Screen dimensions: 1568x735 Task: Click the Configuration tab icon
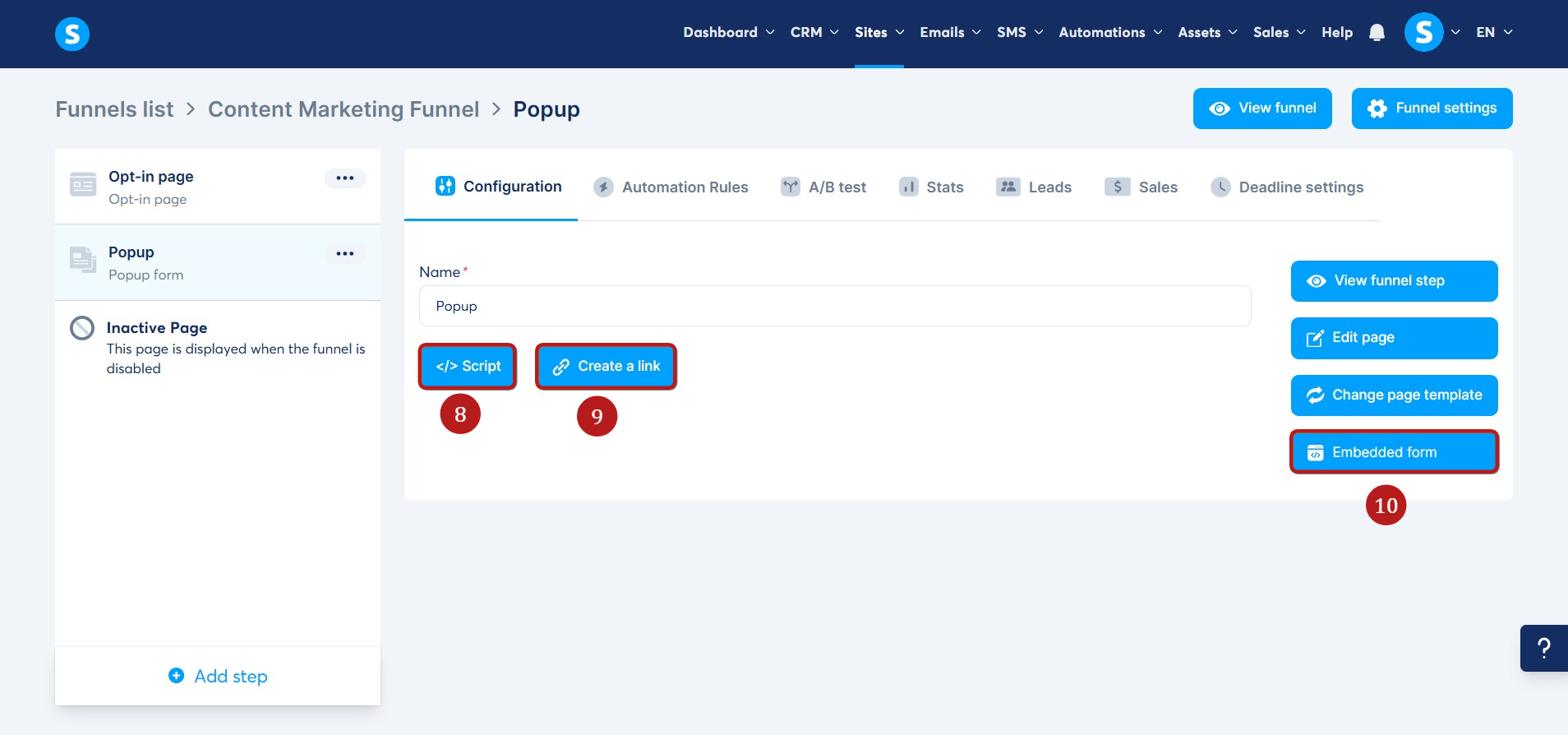pos(445,186)
